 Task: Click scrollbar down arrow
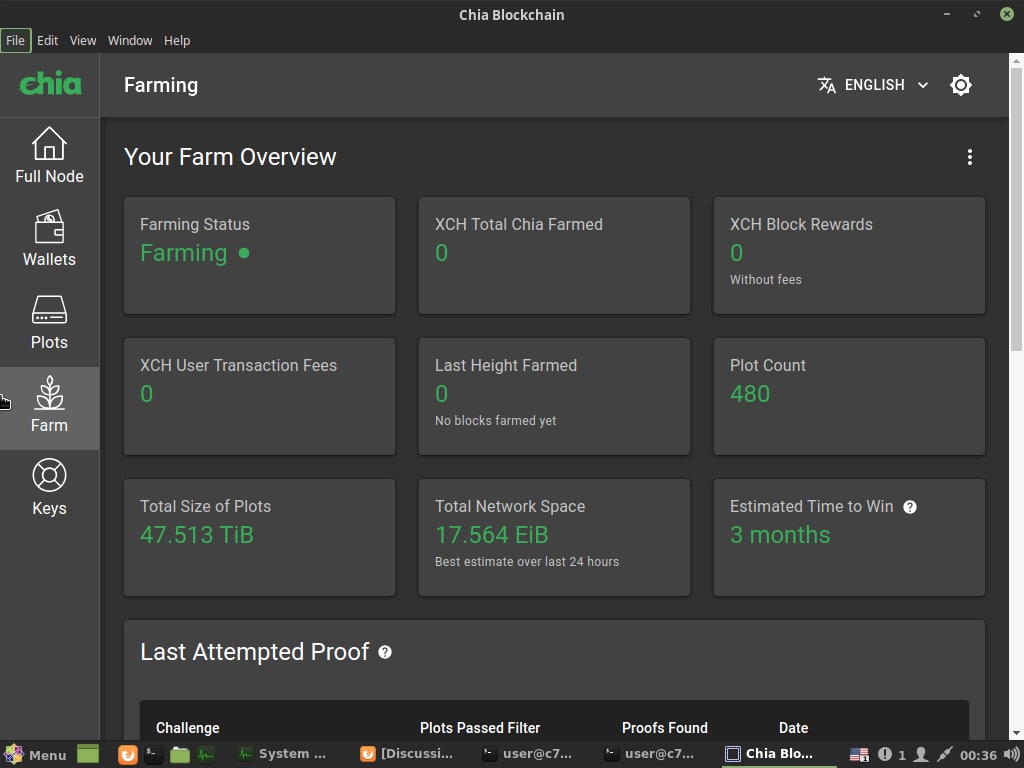point(1016,733)
